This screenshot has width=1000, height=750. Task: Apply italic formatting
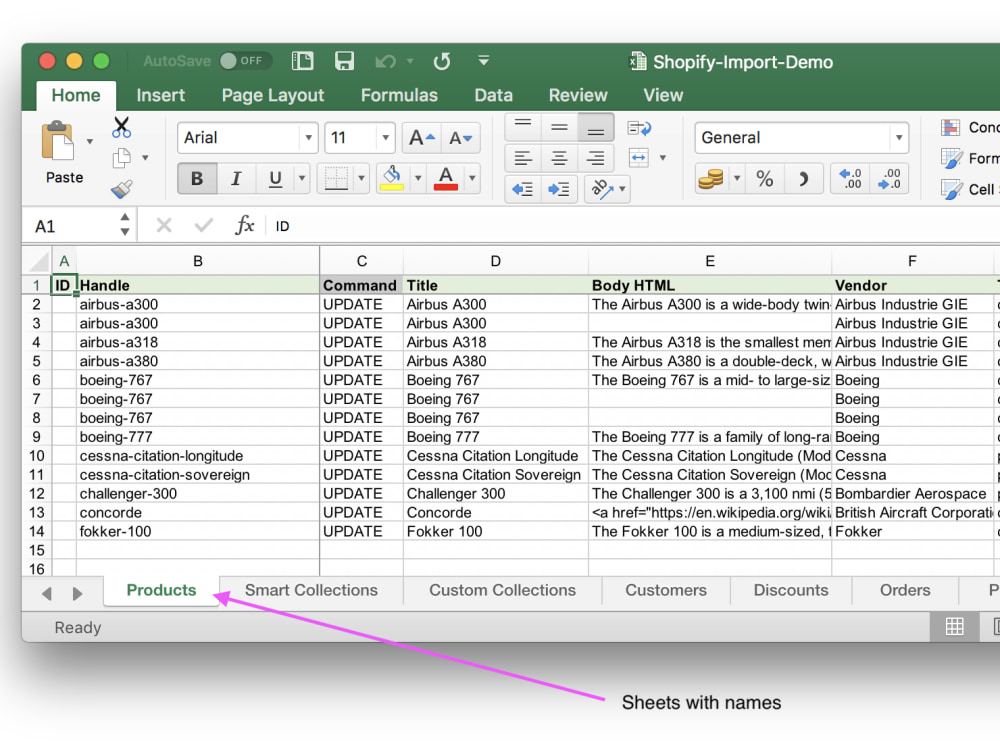tap(237, 178)
